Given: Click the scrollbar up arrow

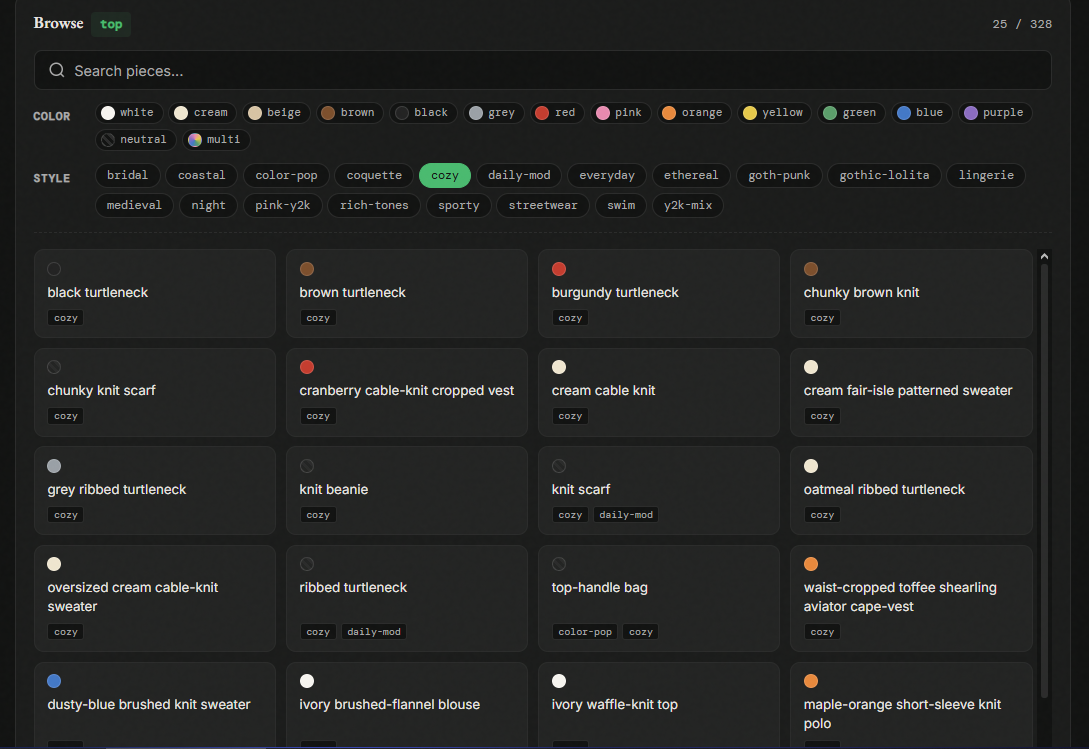Looking at the screenshot, I should (1044, 256).
